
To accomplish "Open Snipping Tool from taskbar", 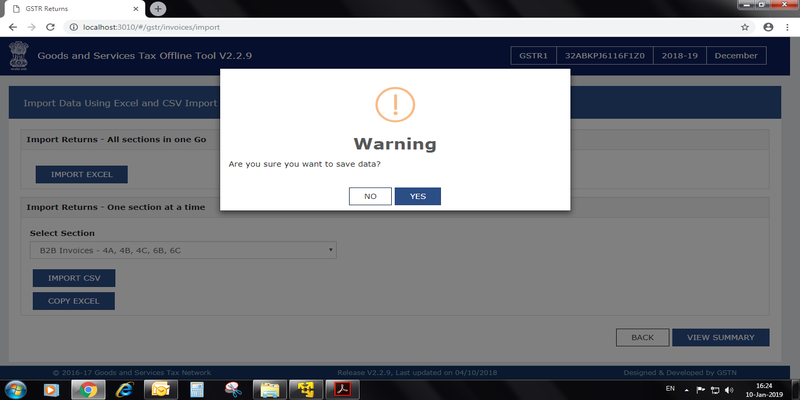I will point(232,390).
